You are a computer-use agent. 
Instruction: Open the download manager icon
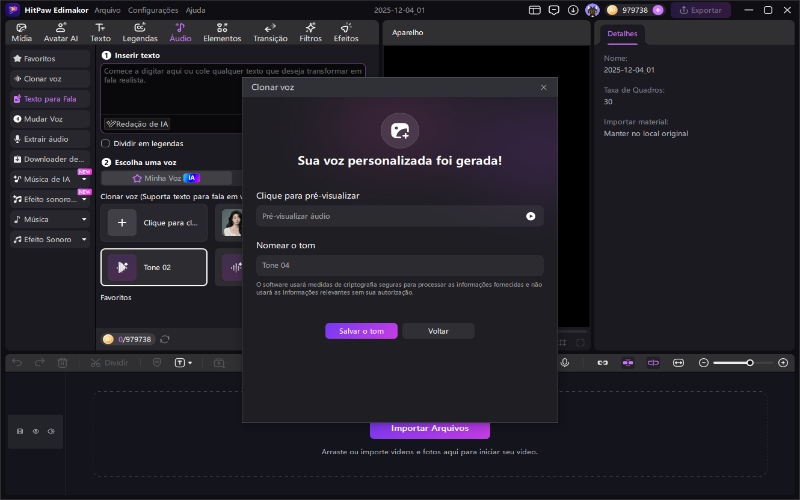[573, 10]
